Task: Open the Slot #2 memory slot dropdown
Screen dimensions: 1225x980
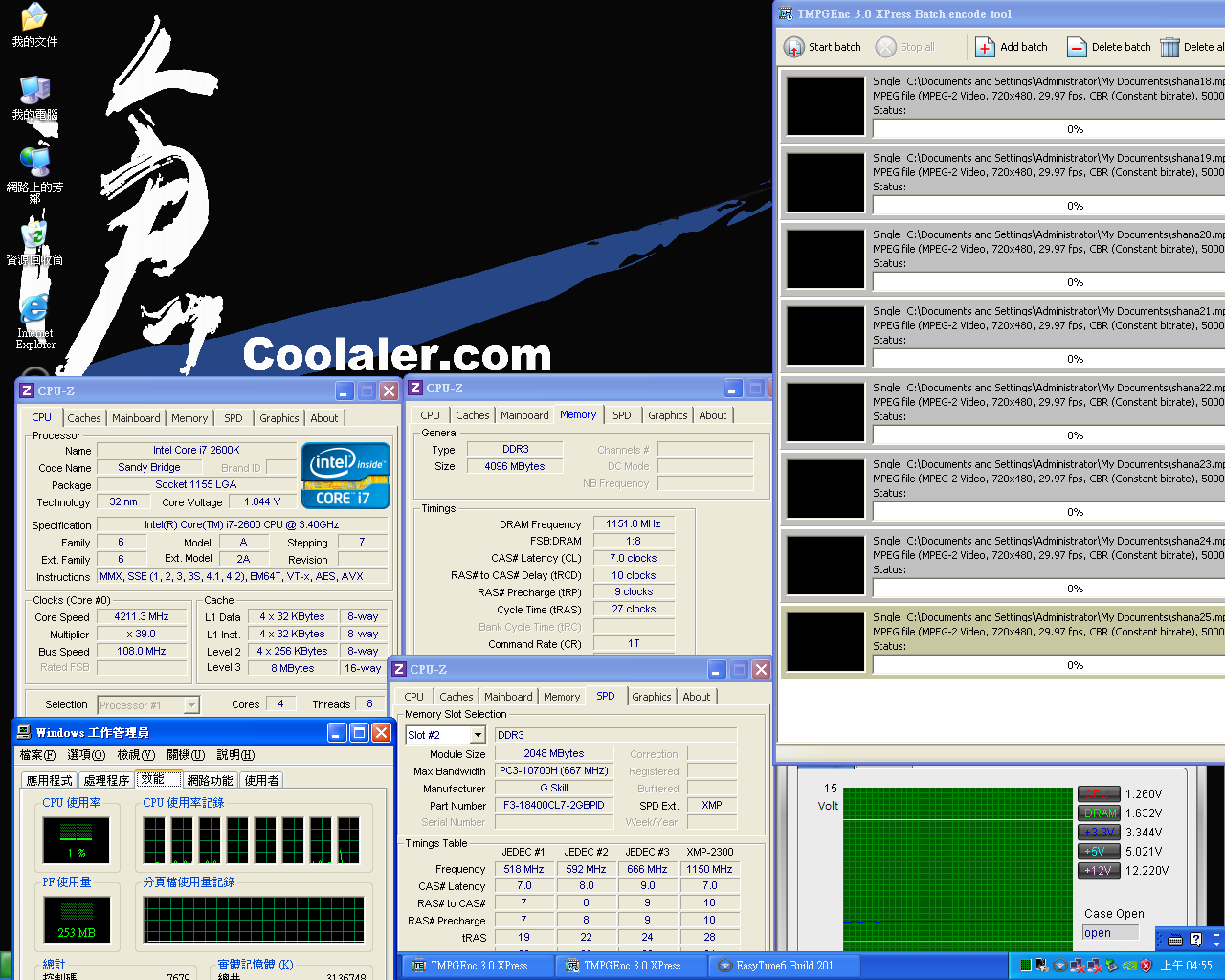Action: [478, 735]
